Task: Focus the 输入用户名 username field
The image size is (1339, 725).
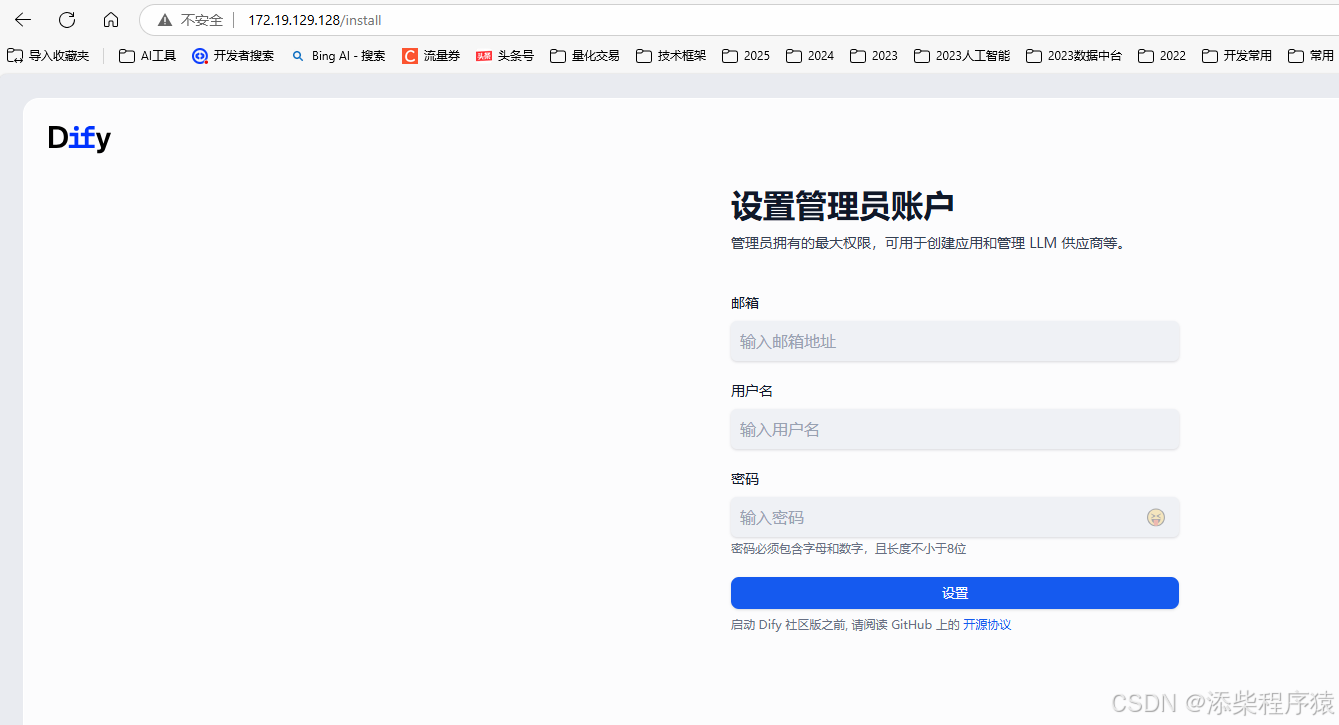Action: pos(955,429)
